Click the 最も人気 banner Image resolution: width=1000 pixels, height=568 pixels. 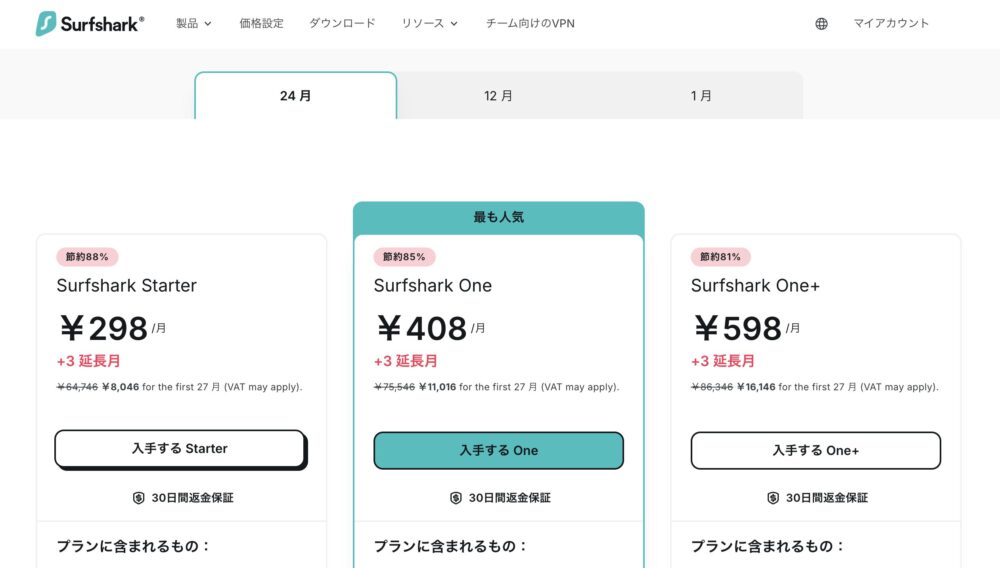pyautogui.click(x=498, y=217)
